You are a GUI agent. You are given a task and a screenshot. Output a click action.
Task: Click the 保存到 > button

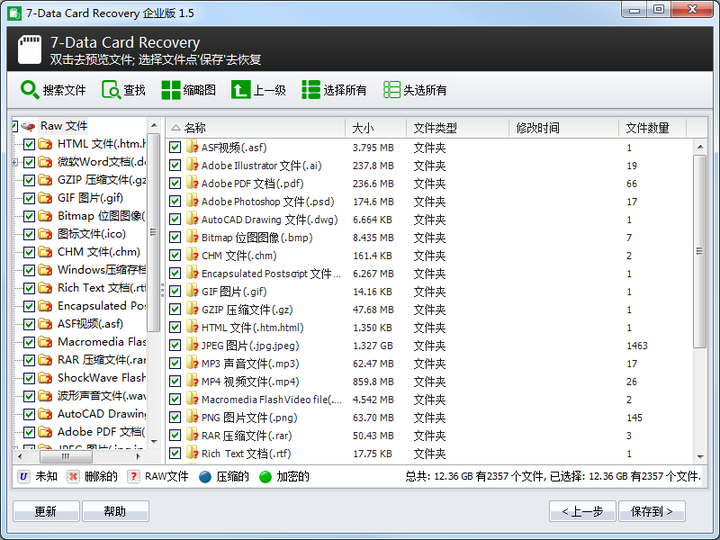coord(652,511)
